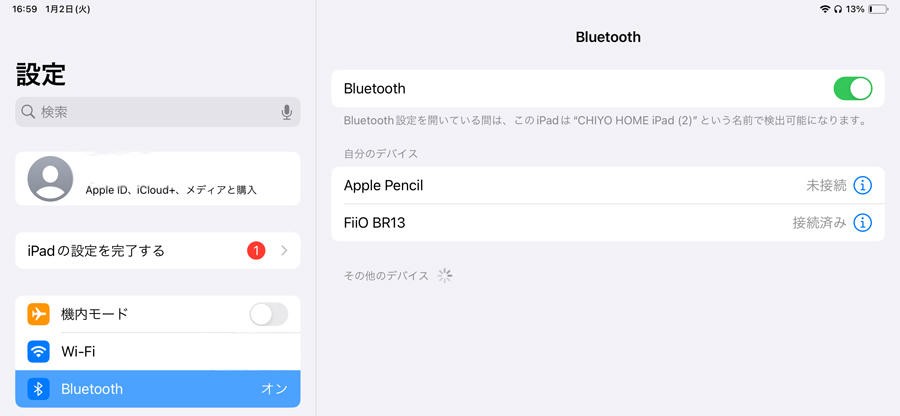The image size is (900, 416).
Task: Expand iPadの設定を完了する chevron
Action: [284, 251]
